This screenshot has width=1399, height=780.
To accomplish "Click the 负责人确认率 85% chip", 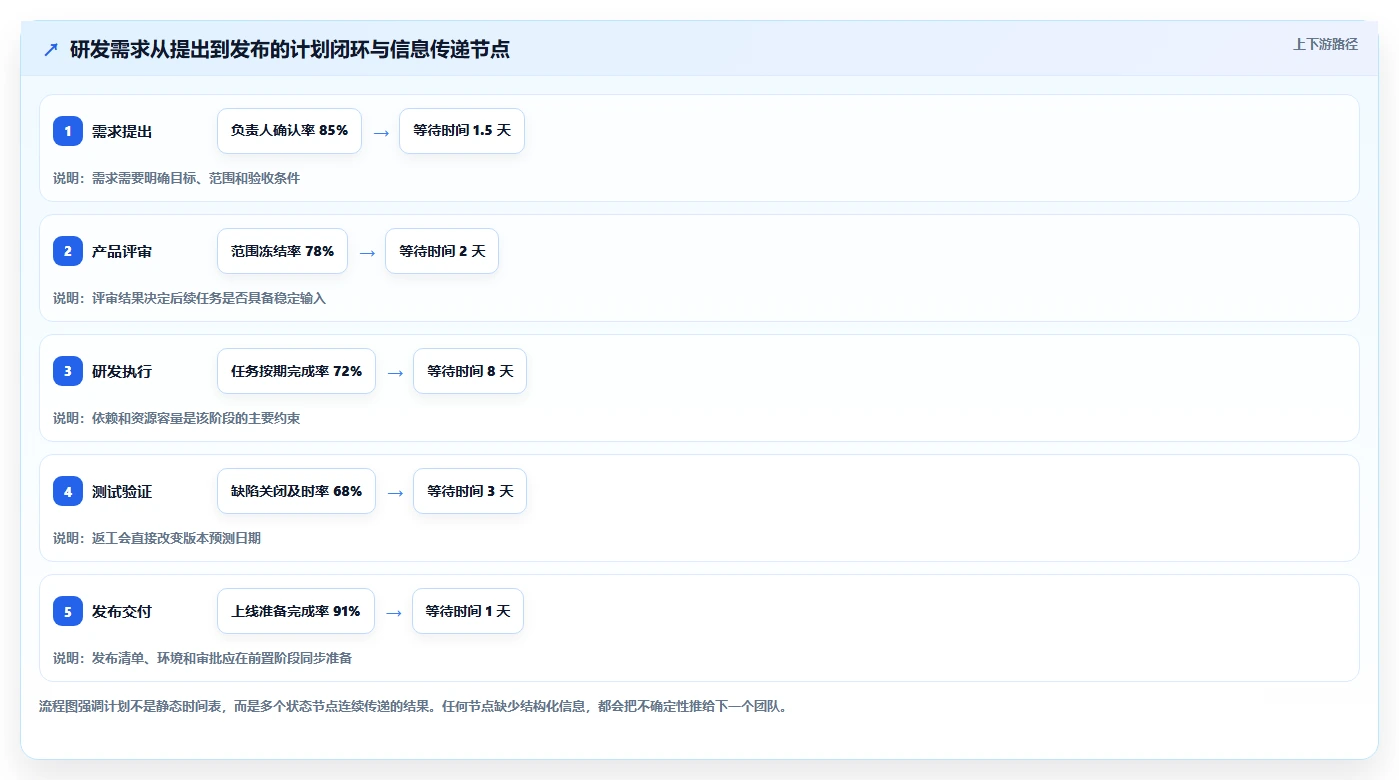I will click(x=289, y=131).
